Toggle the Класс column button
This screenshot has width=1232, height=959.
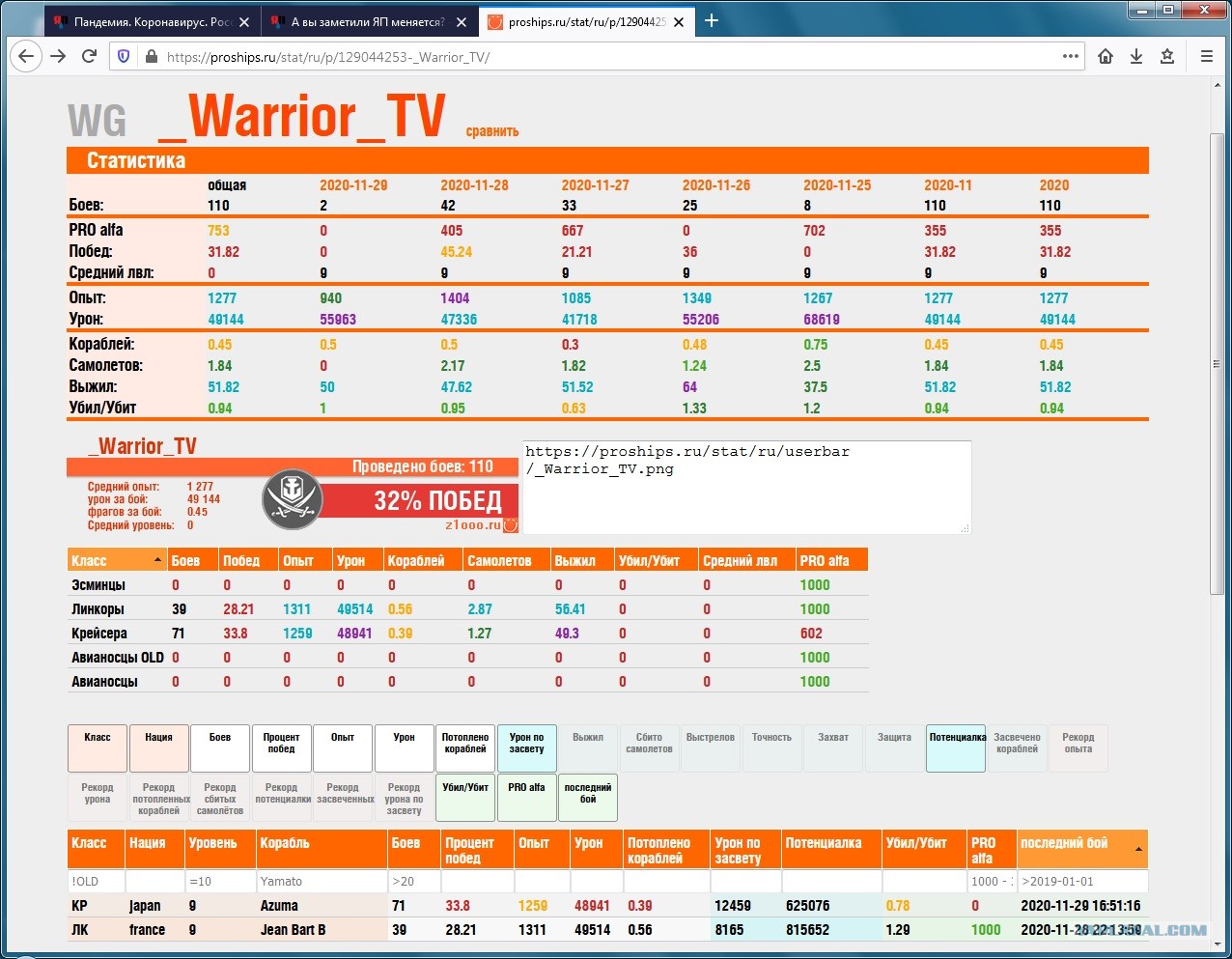tap(98, 748)
